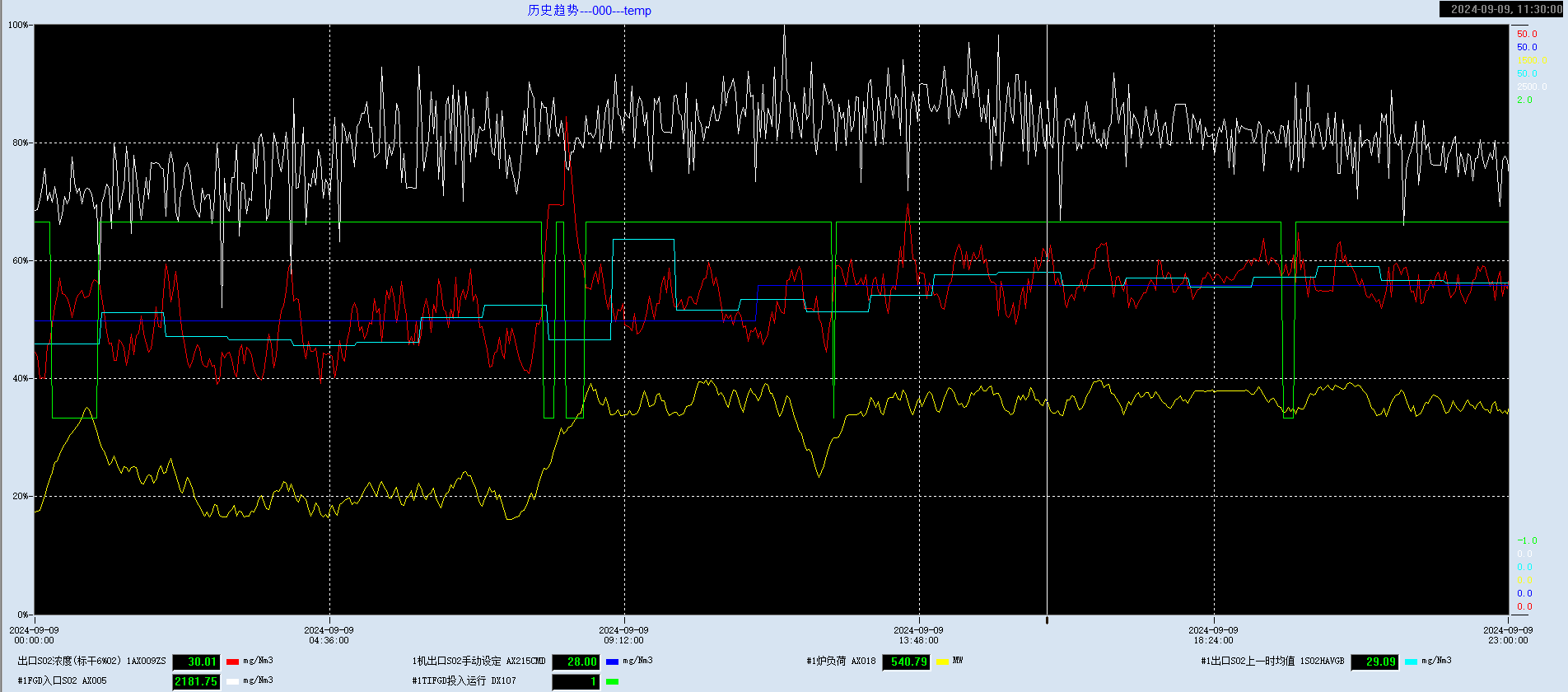Viewport: 1568px width, 692px height.
Task: Click the time axis label 13:48:00
Action: (x=919, y=640)
